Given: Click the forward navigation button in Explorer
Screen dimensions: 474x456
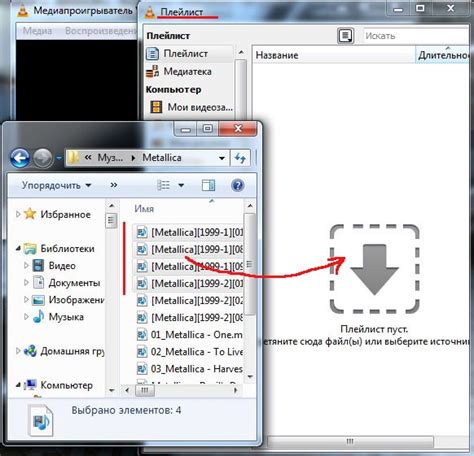Looking at the screenshot, I should [x=42, y=158].
